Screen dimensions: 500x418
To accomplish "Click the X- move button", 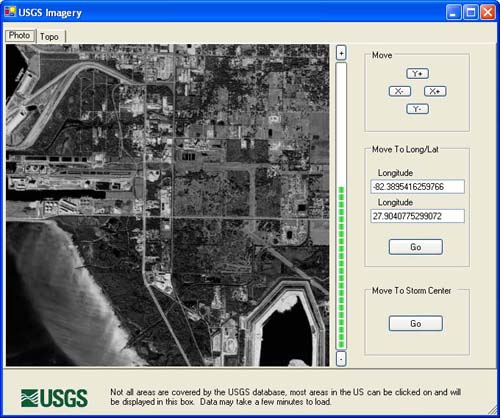I will [x=400, y=91].
